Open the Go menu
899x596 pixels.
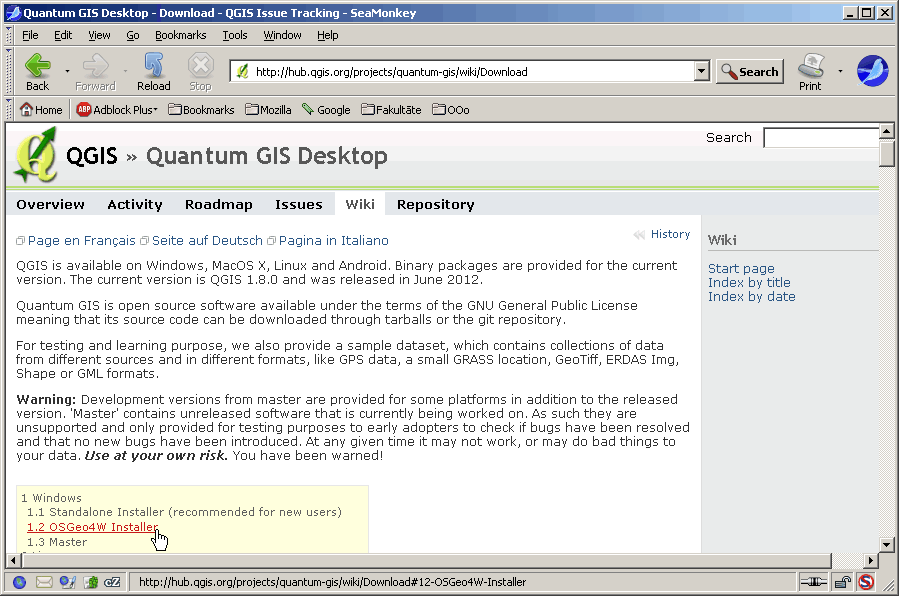coord(133,36)
